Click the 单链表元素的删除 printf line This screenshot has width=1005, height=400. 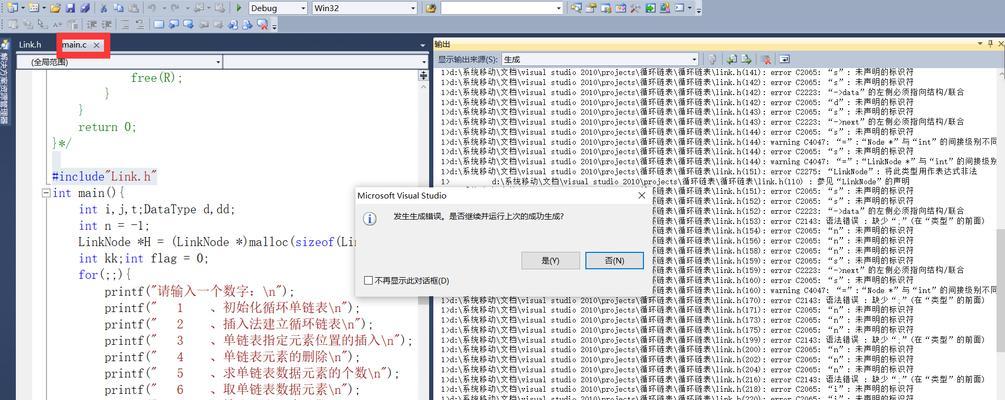(233, 357)
